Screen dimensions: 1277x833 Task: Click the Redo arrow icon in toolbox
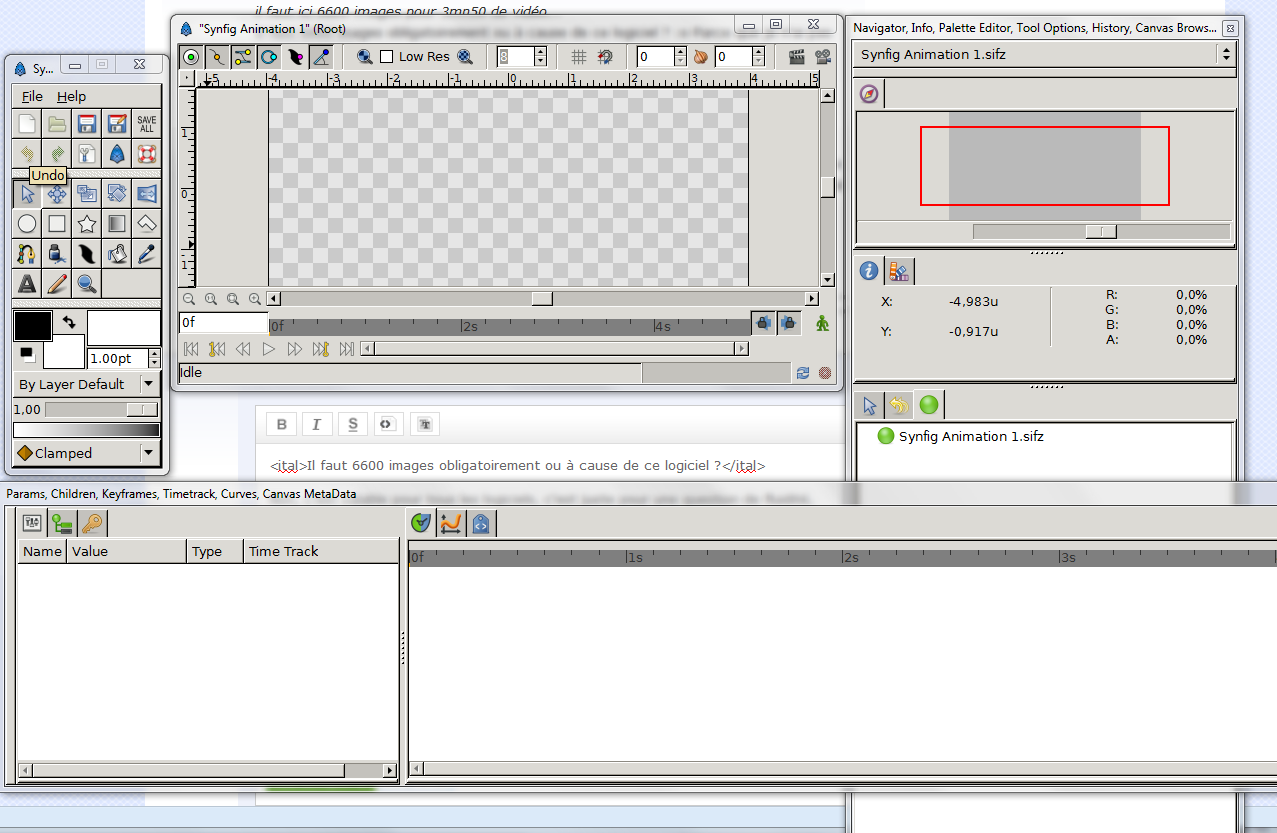tap(57, 154)
